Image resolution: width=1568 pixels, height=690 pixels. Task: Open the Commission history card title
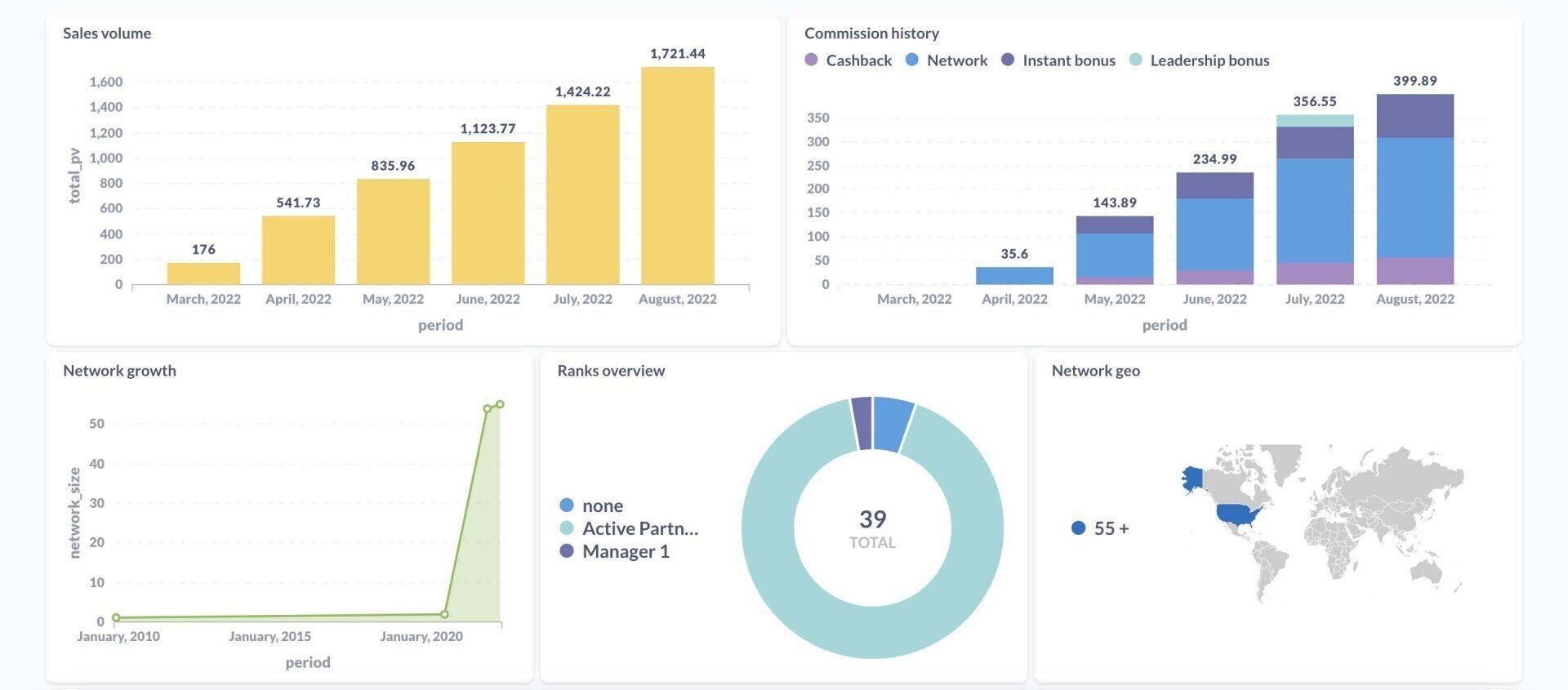click(x=871, y=33)
